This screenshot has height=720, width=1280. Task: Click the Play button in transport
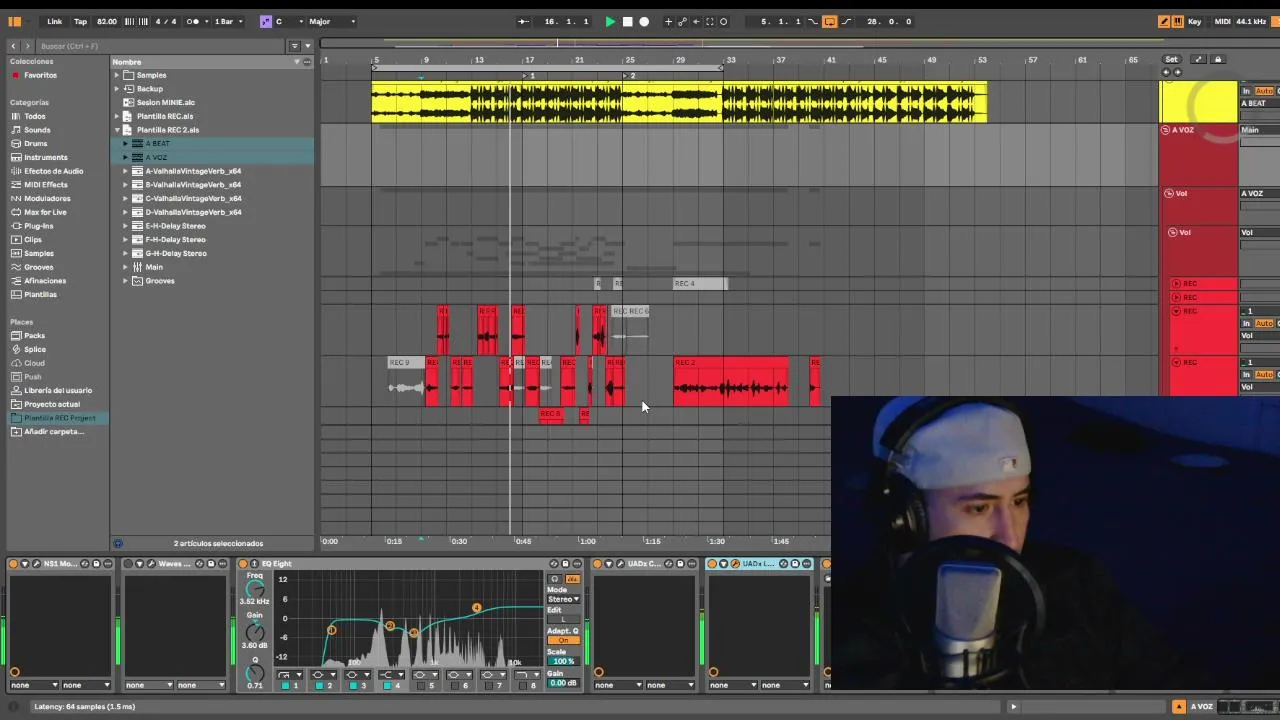(610, 21)
